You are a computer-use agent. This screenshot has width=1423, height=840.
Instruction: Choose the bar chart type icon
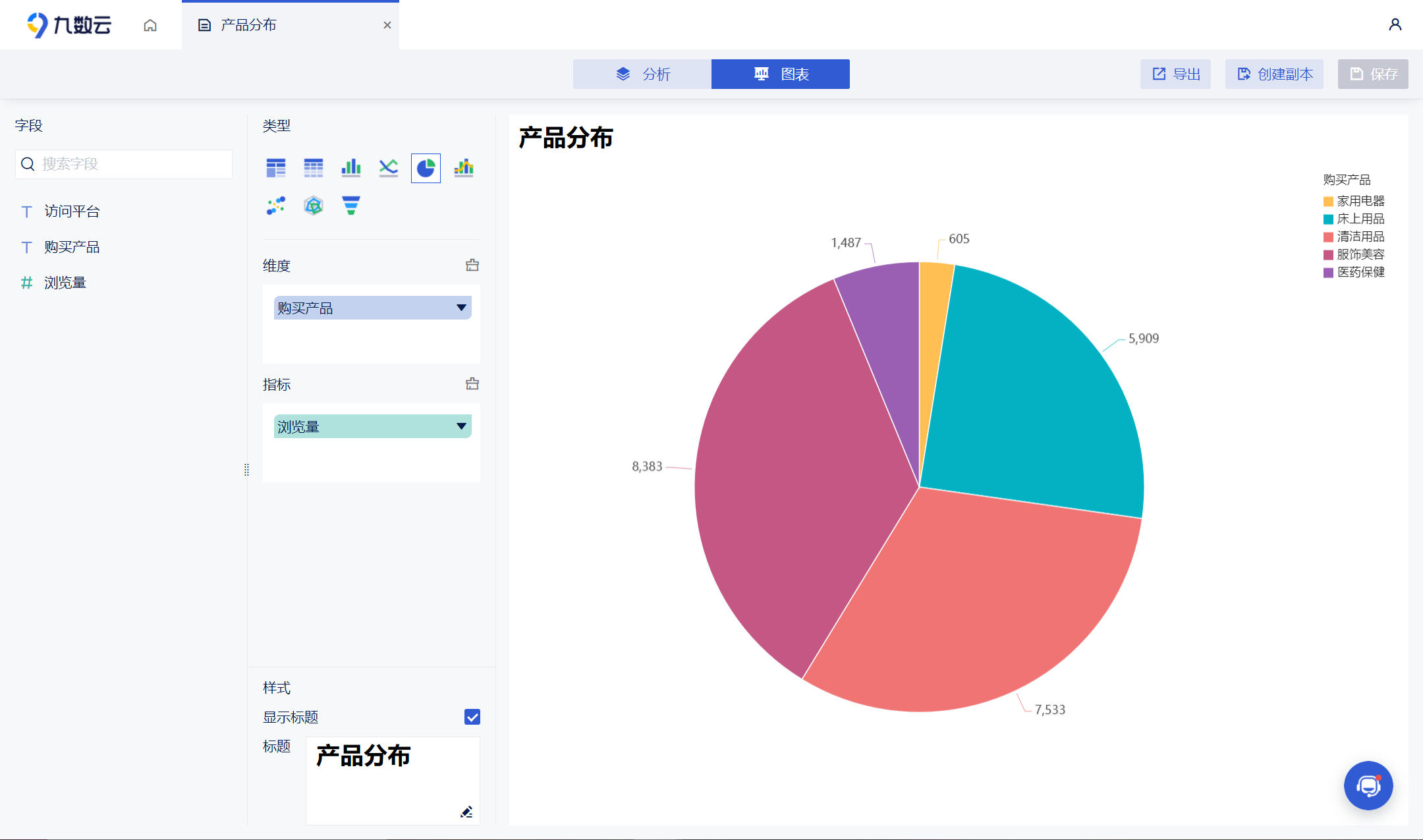coord(351,168)
